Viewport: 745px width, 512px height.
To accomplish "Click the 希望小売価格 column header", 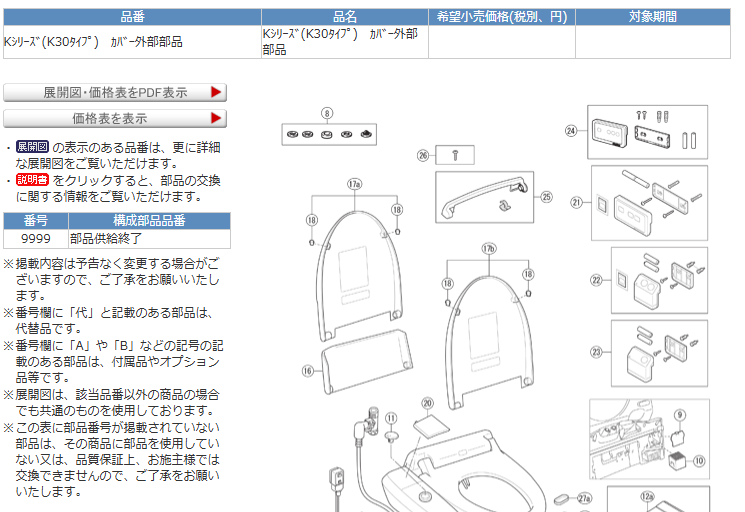I will pos(501,17).
